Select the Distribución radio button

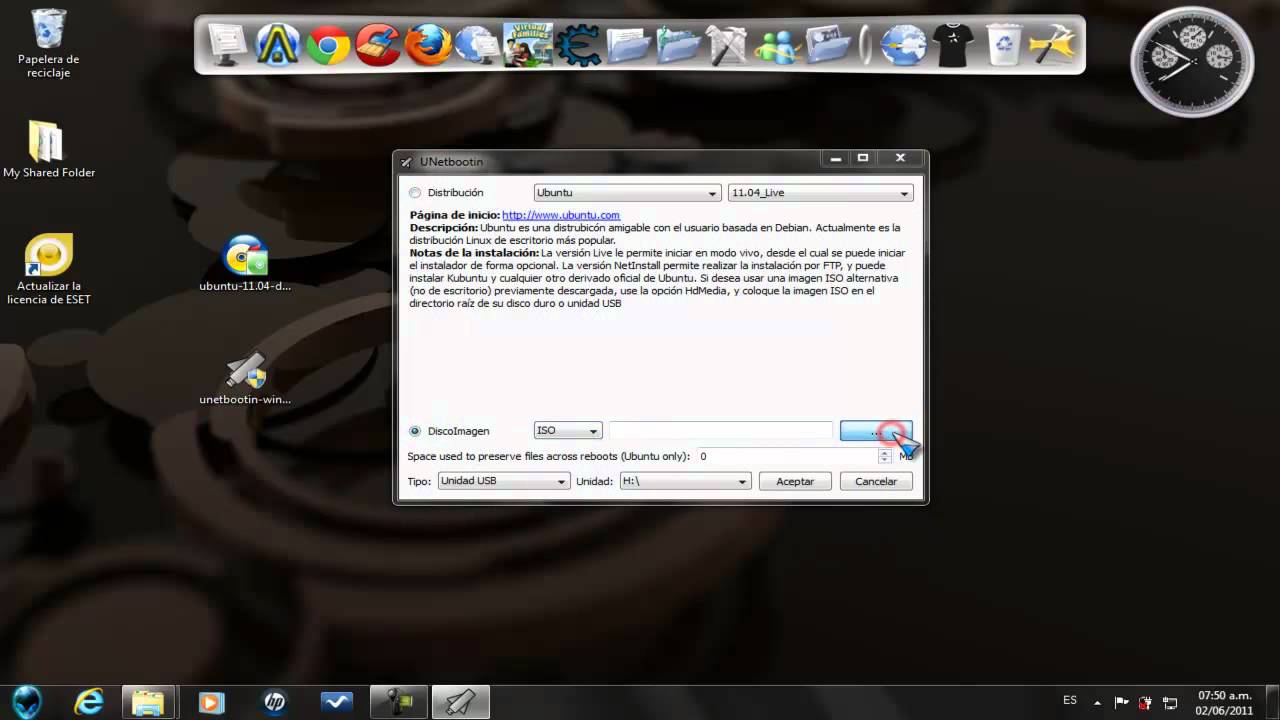coord(415,193)
